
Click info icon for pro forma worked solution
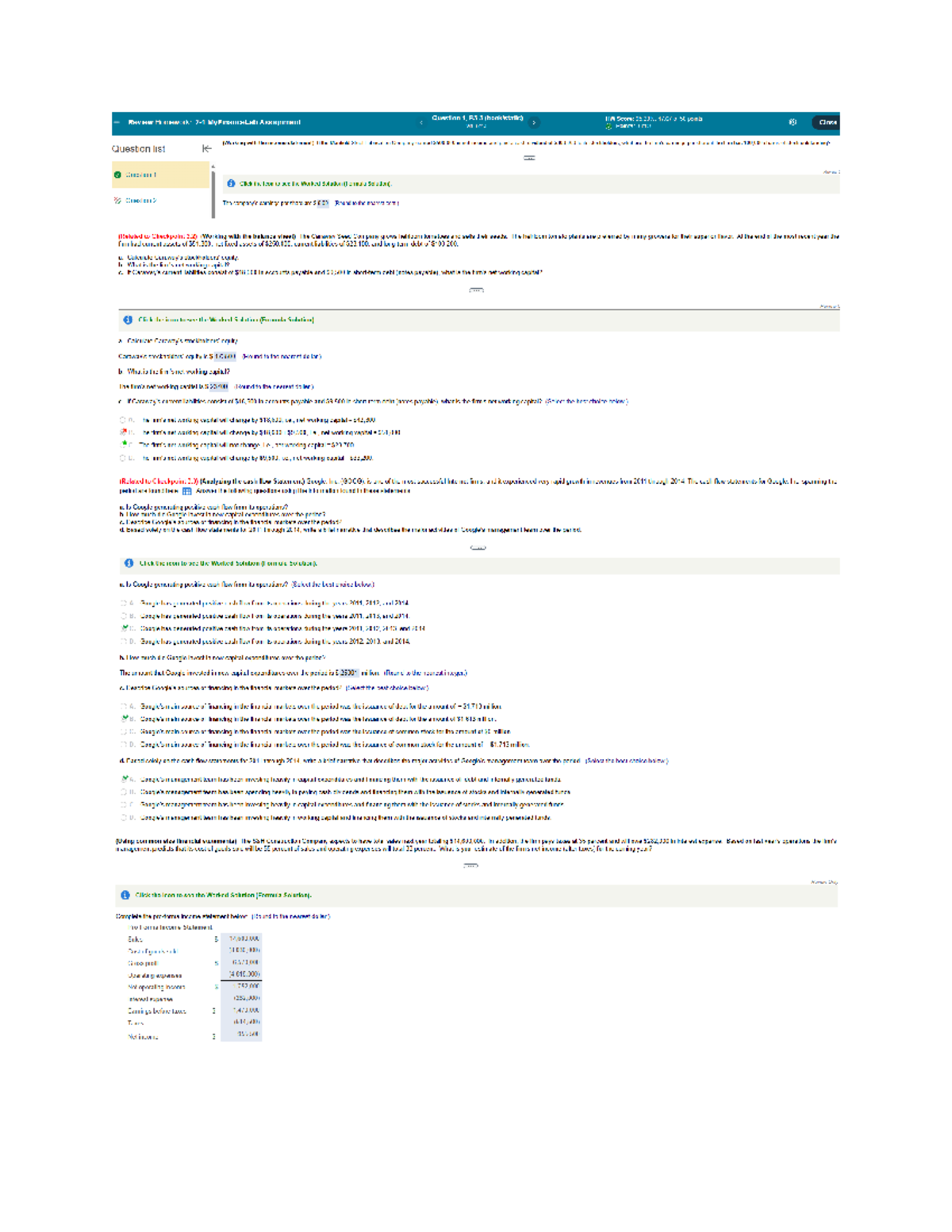125,895
